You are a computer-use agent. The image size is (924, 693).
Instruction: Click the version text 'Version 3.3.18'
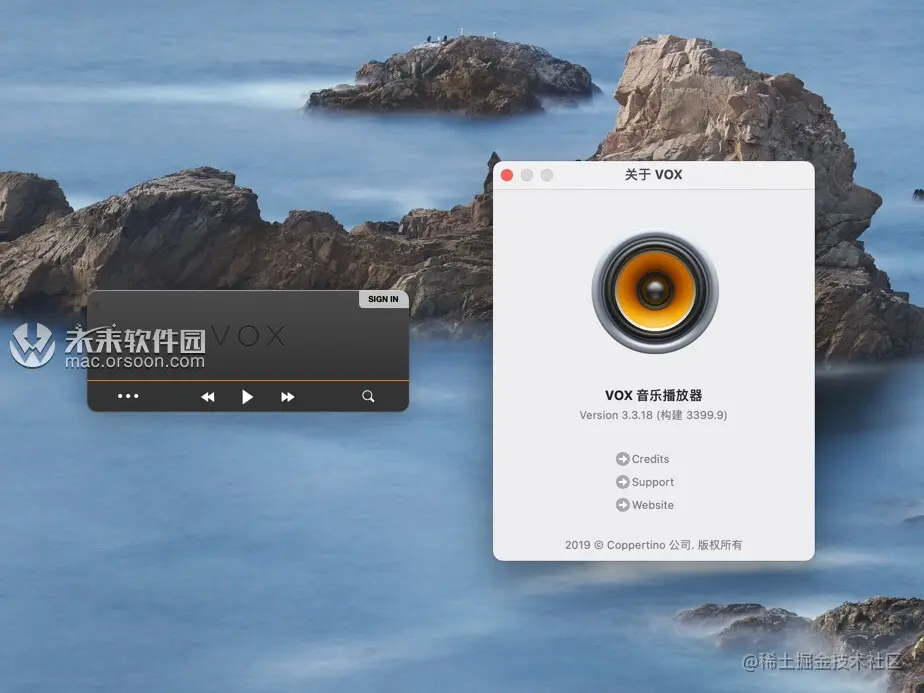point(616,415)
